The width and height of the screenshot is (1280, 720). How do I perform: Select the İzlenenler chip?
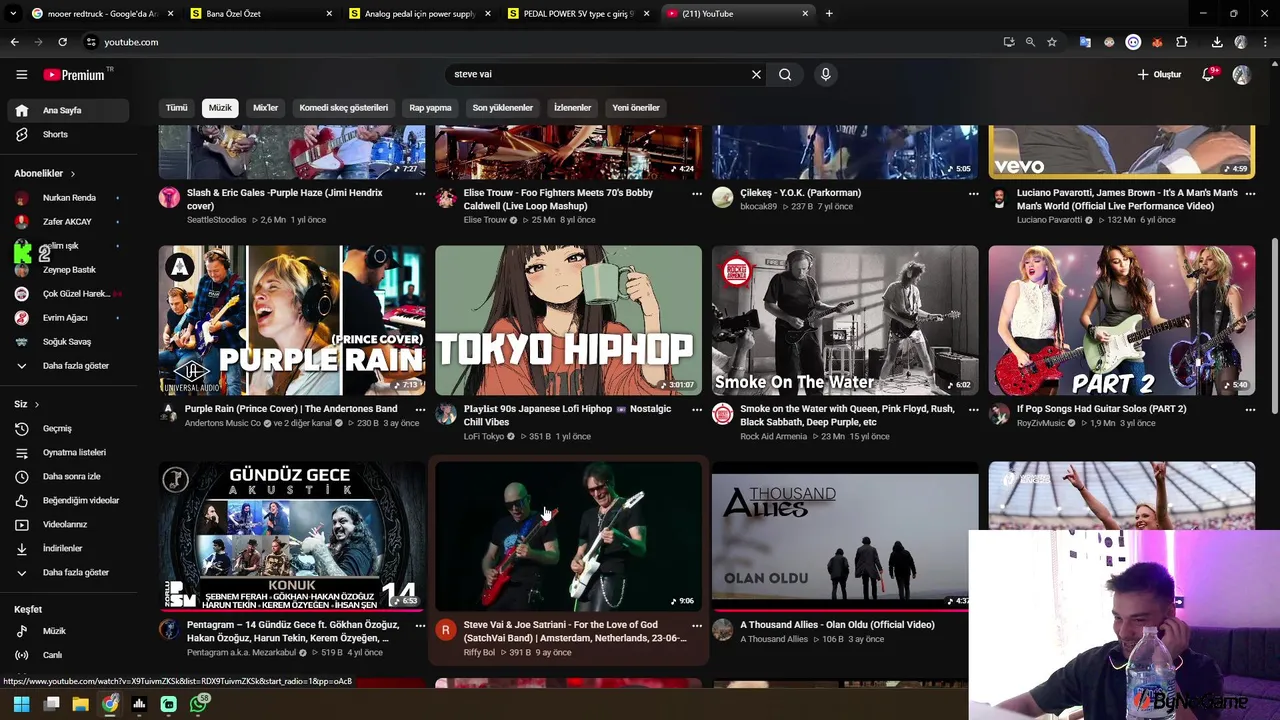[x=572, y=108]
